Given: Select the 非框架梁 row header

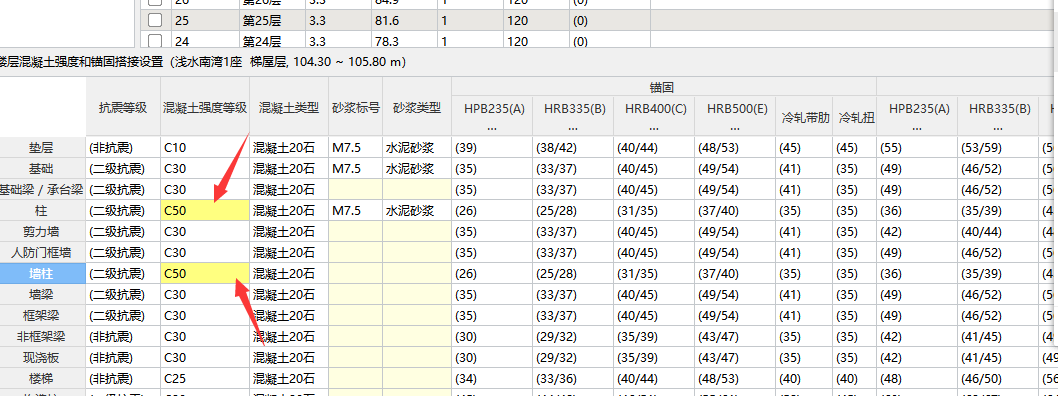Looking at the screenshot, I should click(43, 336).
